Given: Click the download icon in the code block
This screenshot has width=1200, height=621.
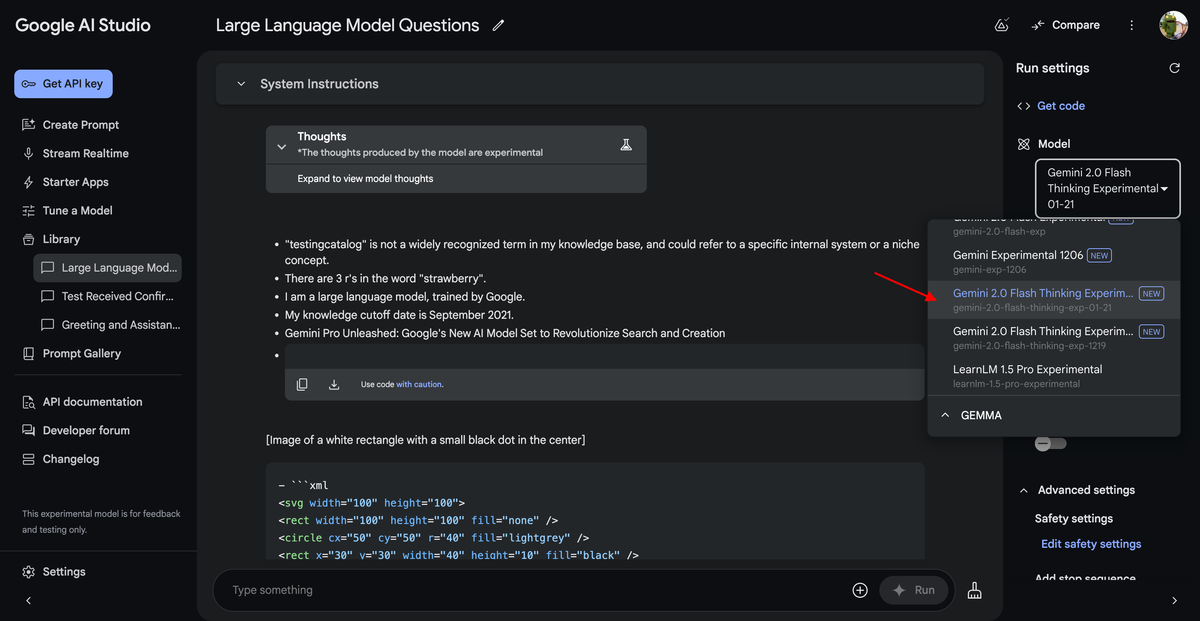Looking at the screenshot, I should 334,384.
